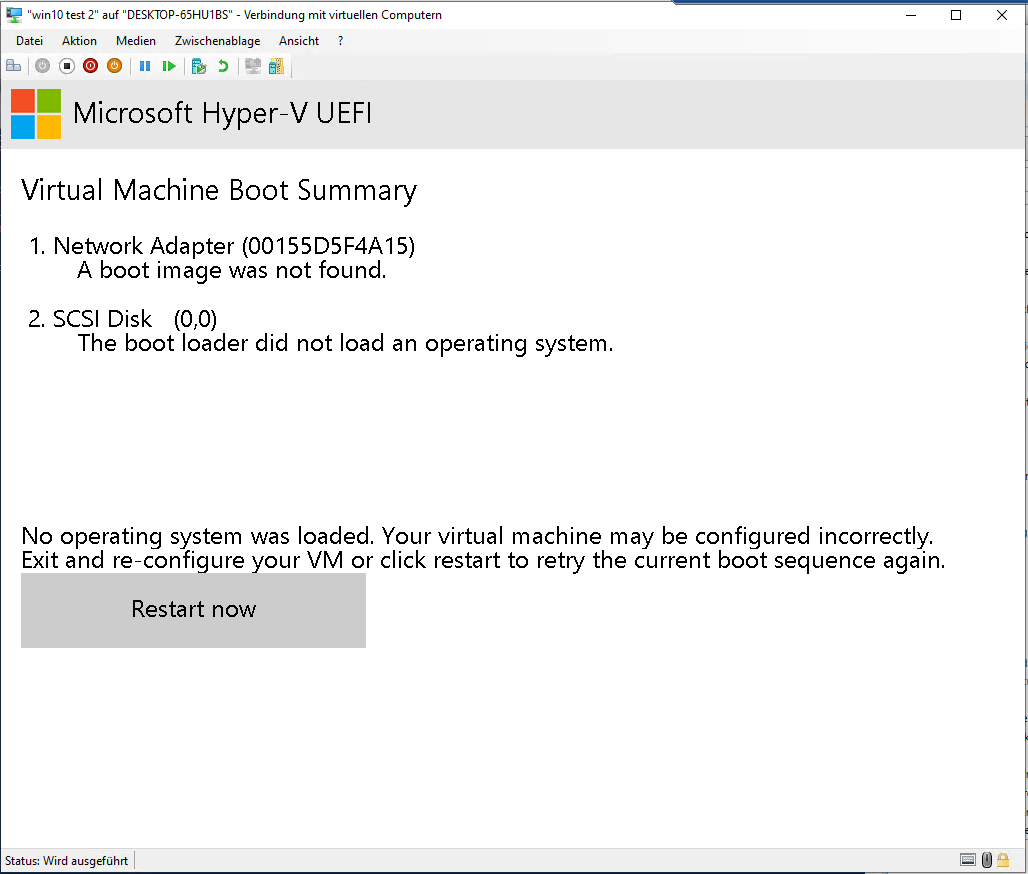
Task: Create a checkpoint using the toolbar icon
Action: 199,66
